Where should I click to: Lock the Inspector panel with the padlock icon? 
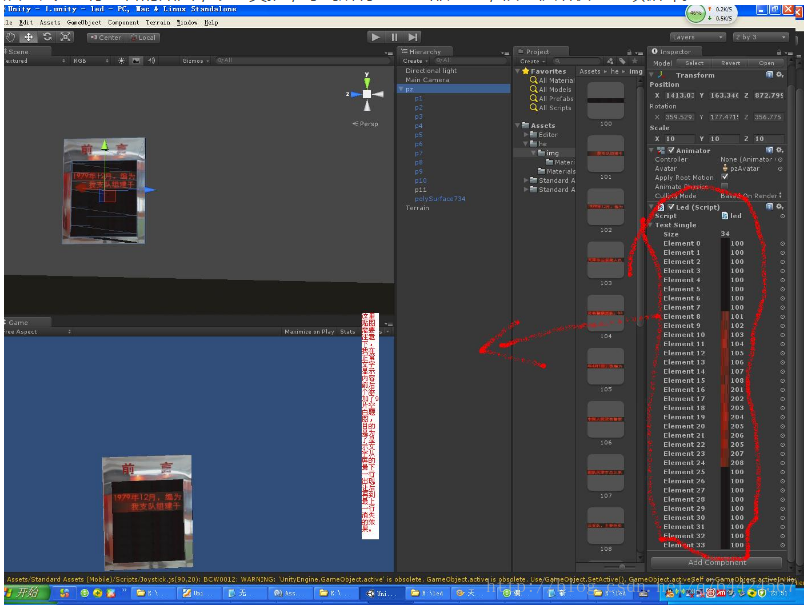click(779, 52)
